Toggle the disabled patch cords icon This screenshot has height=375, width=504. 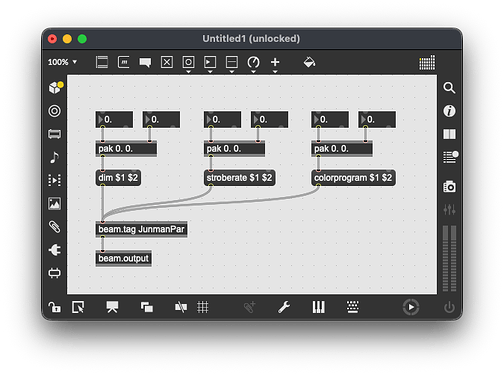181,307
